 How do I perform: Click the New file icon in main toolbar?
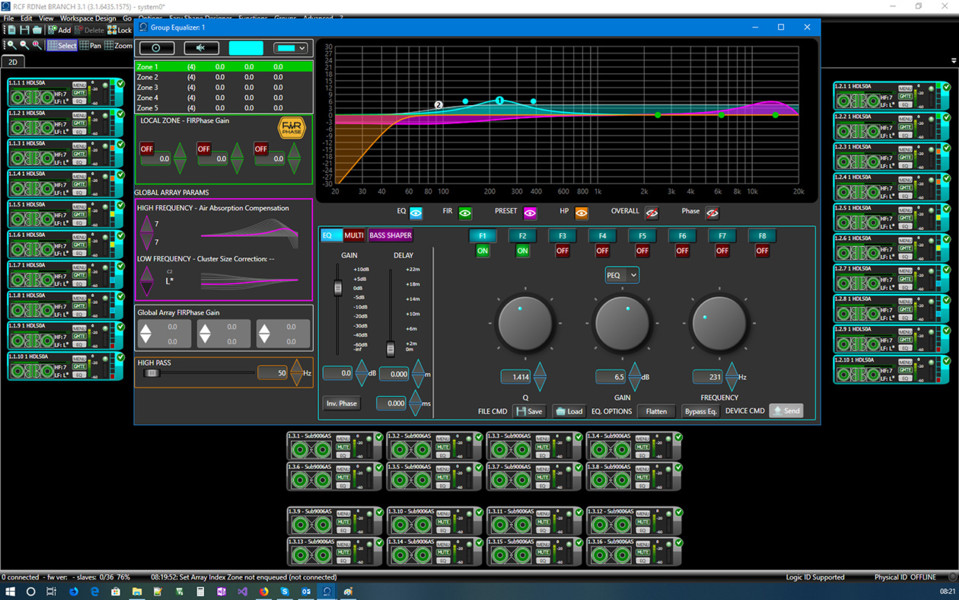(11, 29)
